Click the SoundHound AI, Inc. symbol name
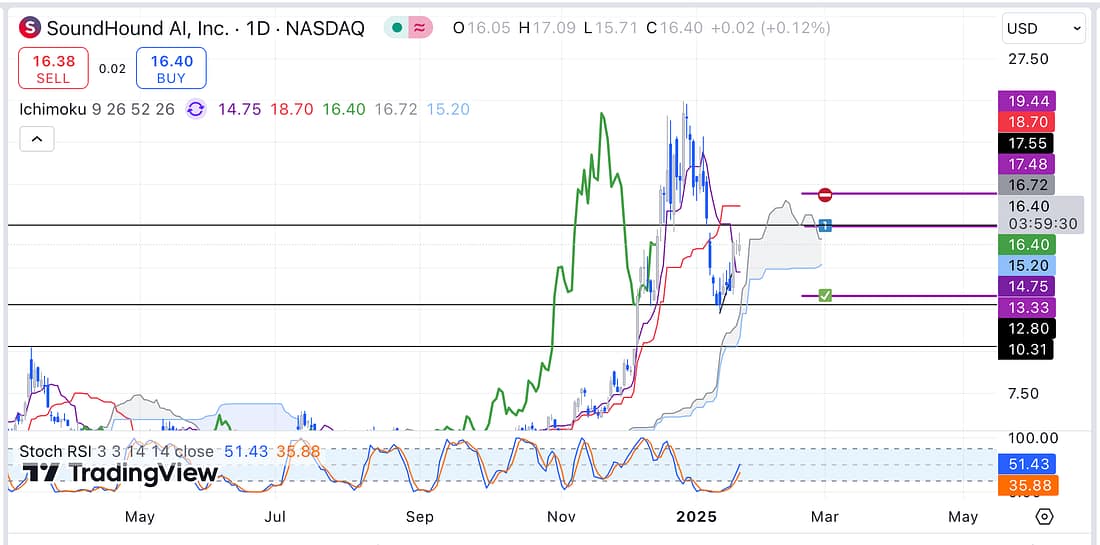Image resolution: width=1100 pixels, height=545 pixels. click(x=137, y=28)
